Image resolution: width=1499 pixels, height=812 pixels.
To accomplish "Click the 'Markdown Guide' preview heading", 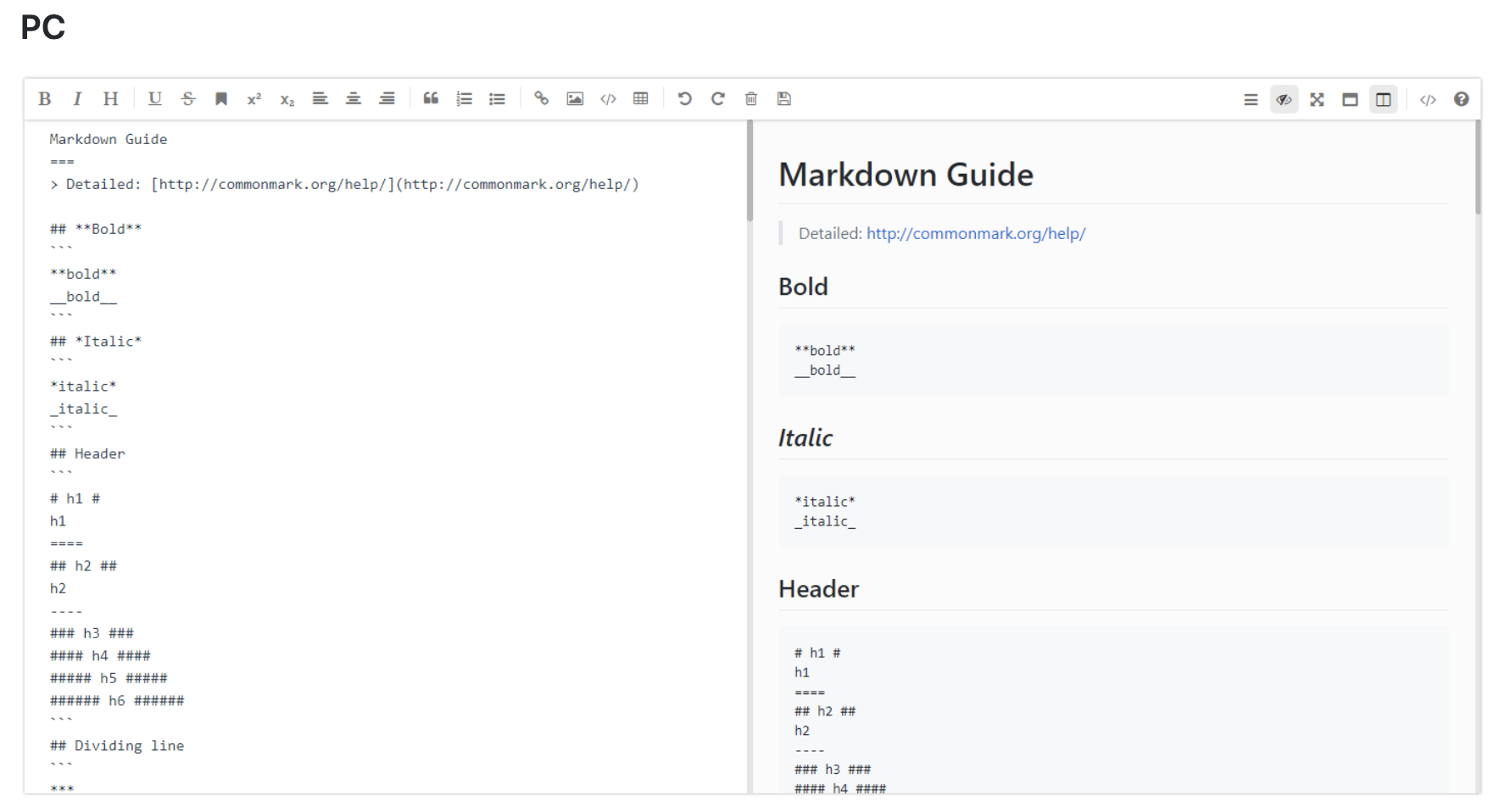I will coord(906,175).
